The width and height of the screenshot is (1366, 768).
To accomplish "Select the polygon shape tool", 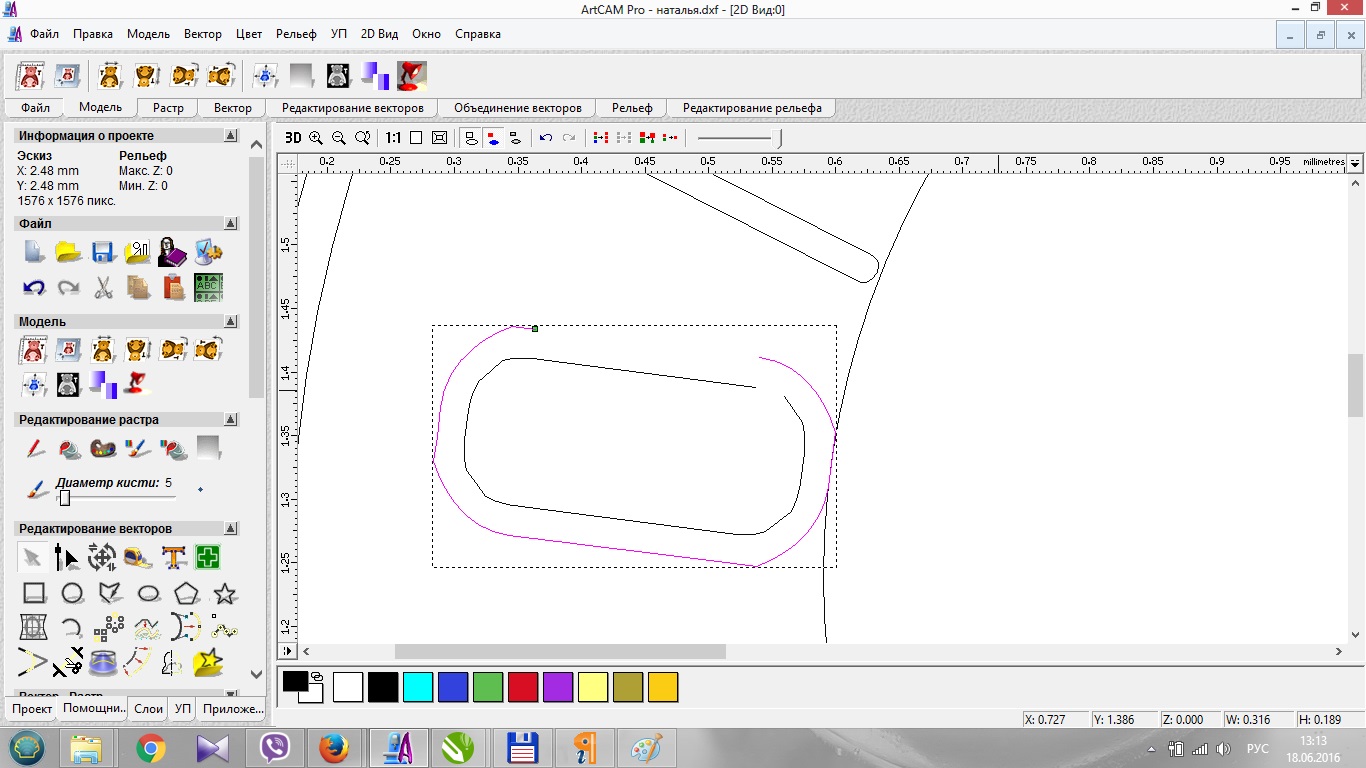I will [x=186, y=593].
